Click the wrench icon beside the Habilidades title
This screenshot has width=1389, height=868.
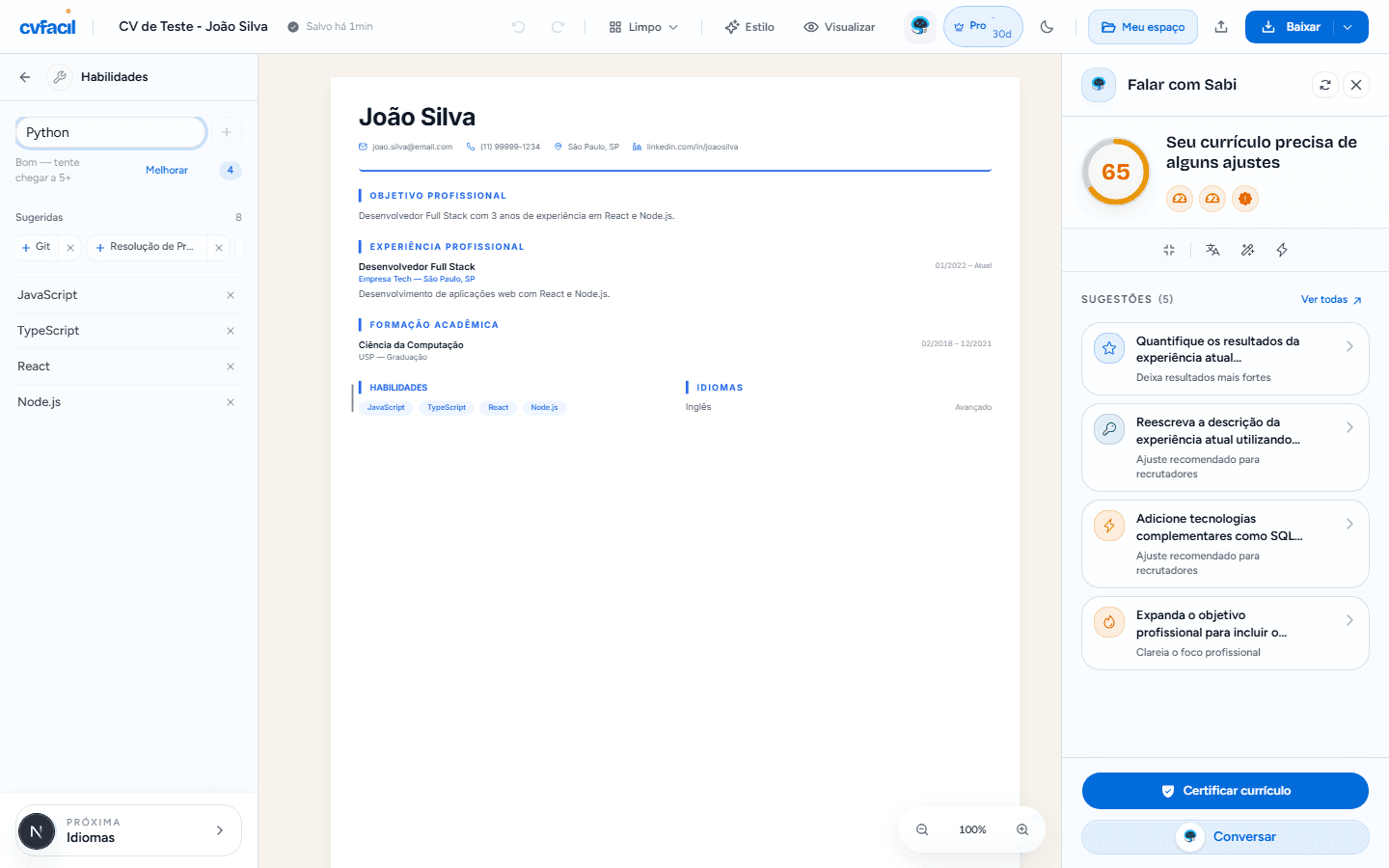point(60,77)
